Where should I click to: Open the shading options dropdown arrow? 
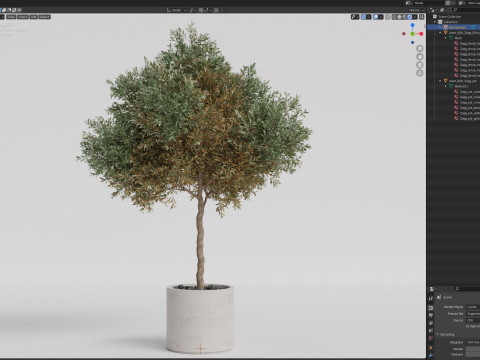click(415, 17)
